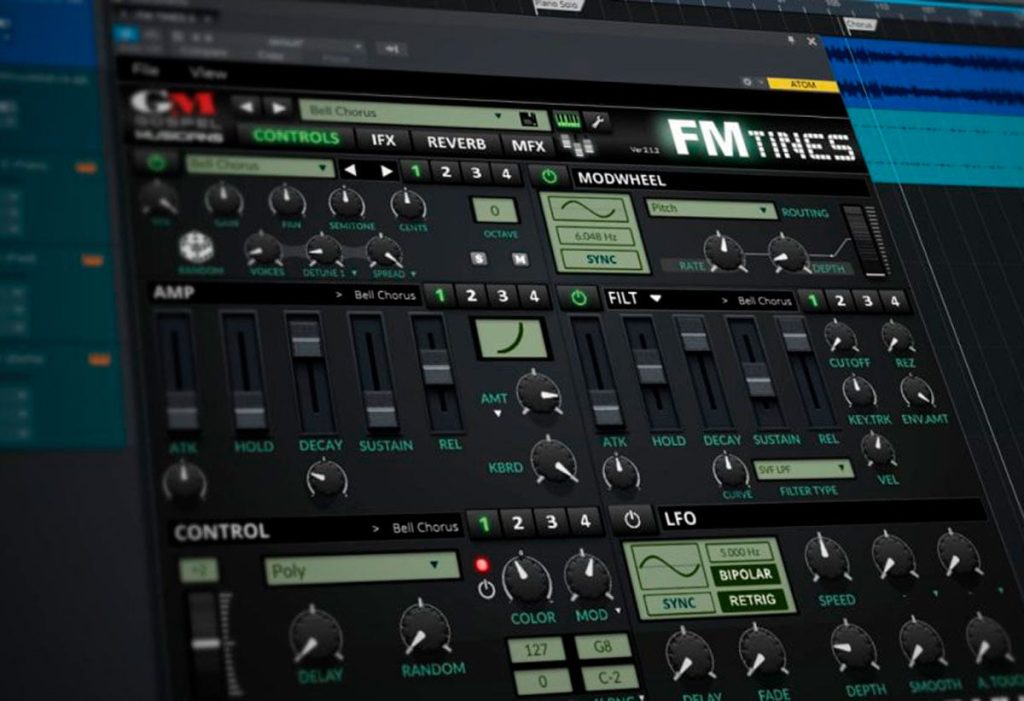Click the KBRD knob
1024x701 pixels.
554,460
